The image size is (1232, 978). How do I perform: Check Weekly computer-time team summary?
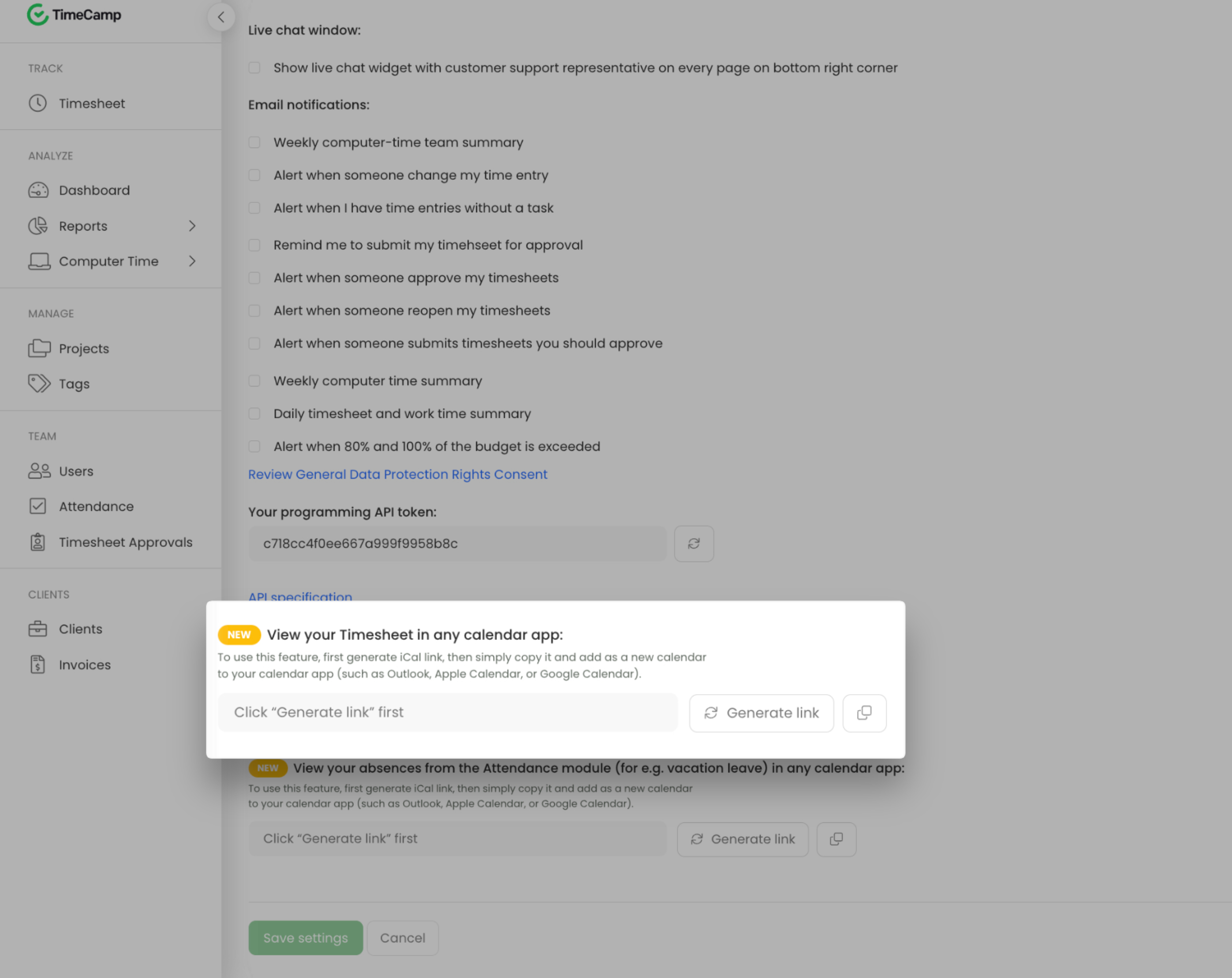pyautogui.click(x=254, y=142)
